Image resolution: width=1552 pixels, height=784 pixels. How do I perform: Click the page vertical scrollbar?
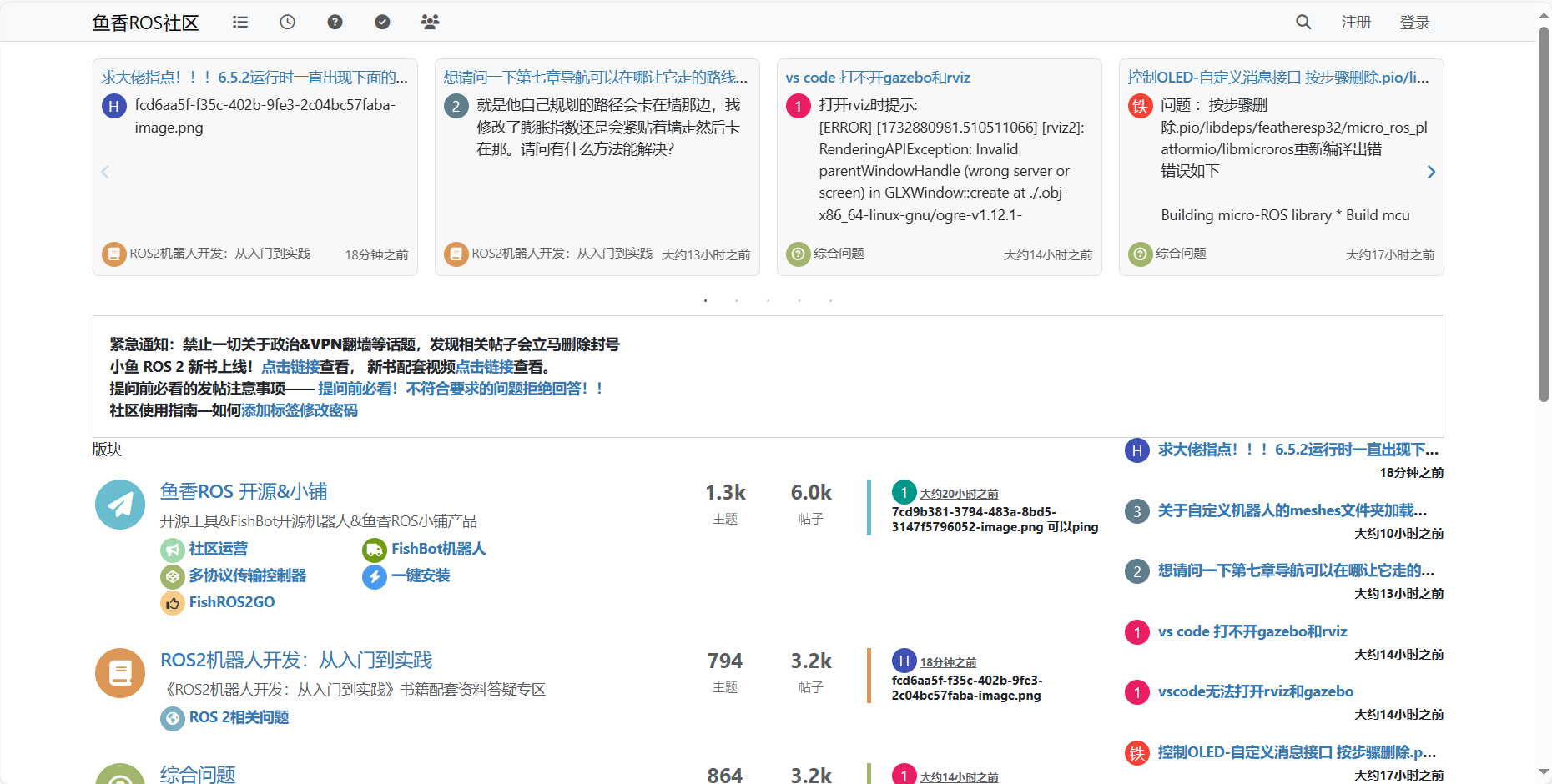click(x=1544, y=250)
